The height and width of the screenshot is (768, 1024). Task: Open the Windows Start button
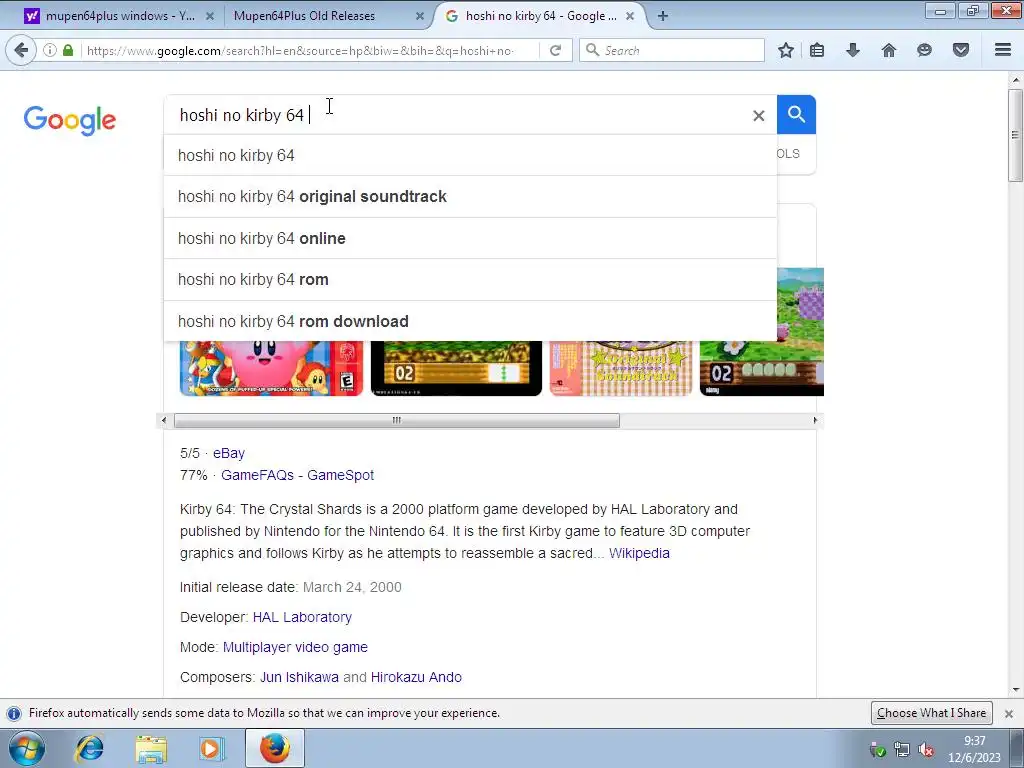pyautogui.click(x=27, y=748)
